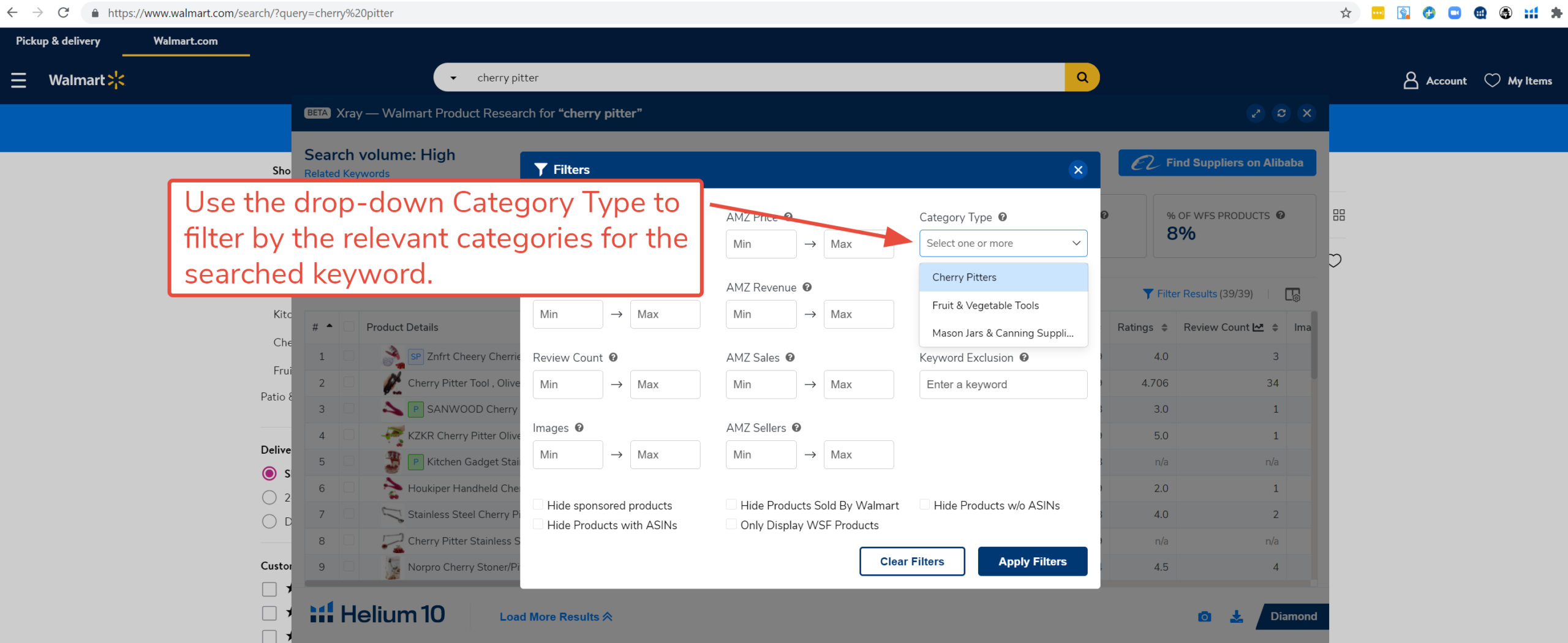Click the camera screenshot icon

pyautogui.click(x=1204, y=616)
